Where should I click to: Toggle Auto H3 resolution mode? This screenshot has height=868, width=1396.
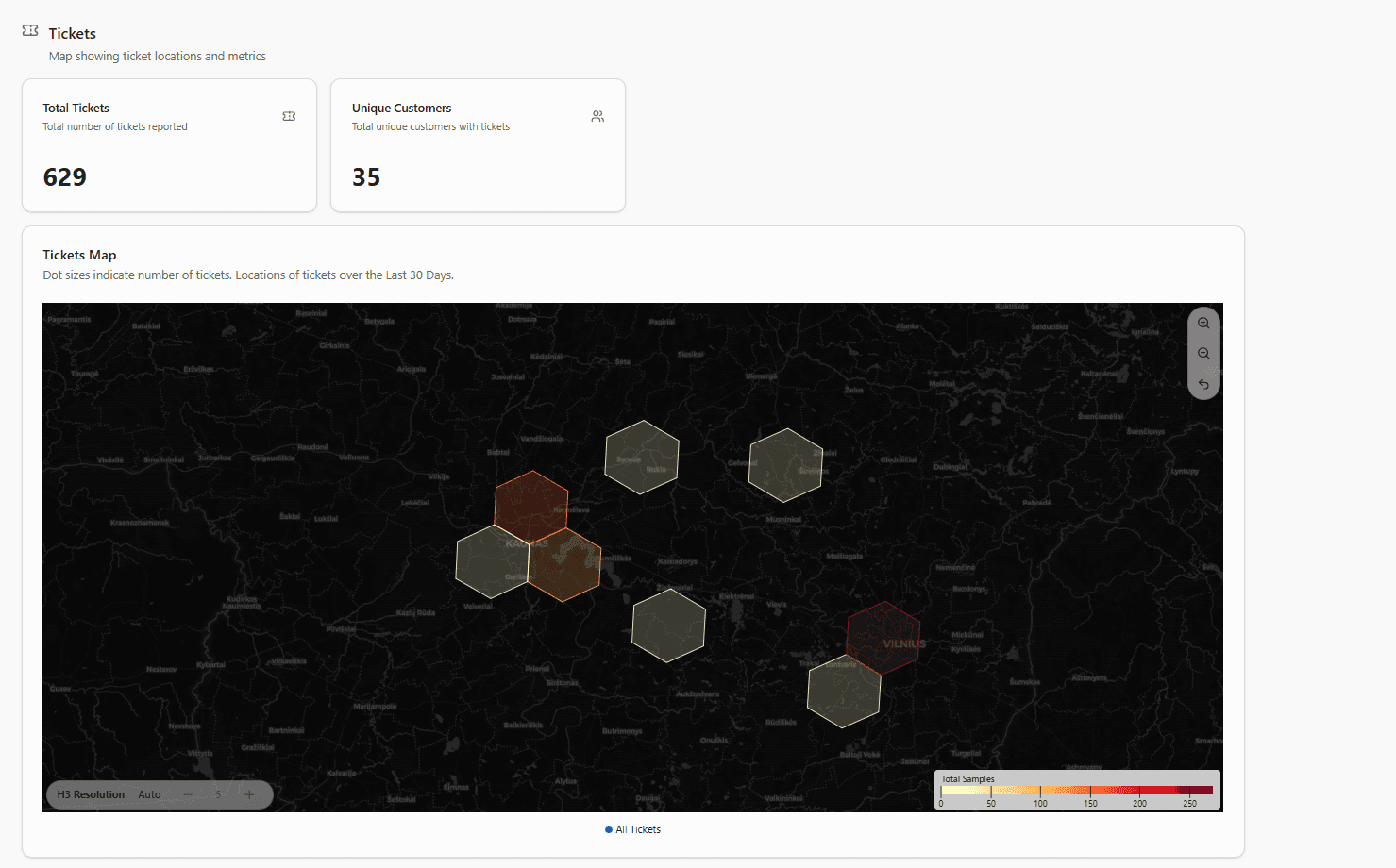pyautogui.click(x=149, y=794)
